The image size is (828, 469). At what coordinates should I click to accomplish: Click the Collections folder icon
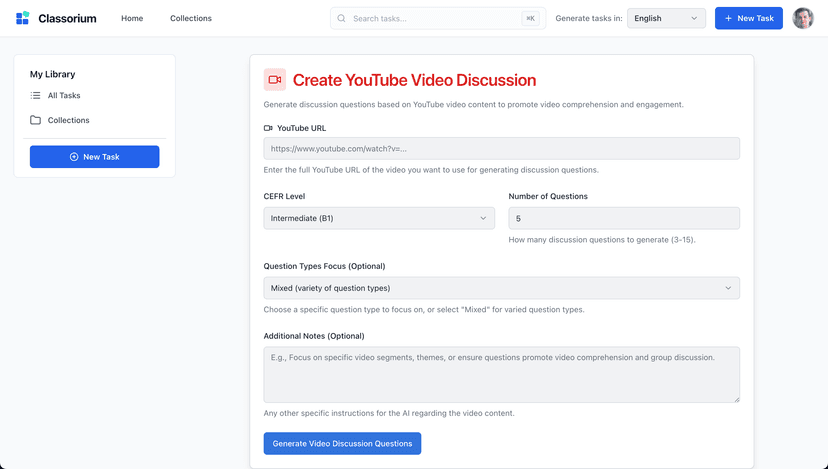tap(35, 120)
